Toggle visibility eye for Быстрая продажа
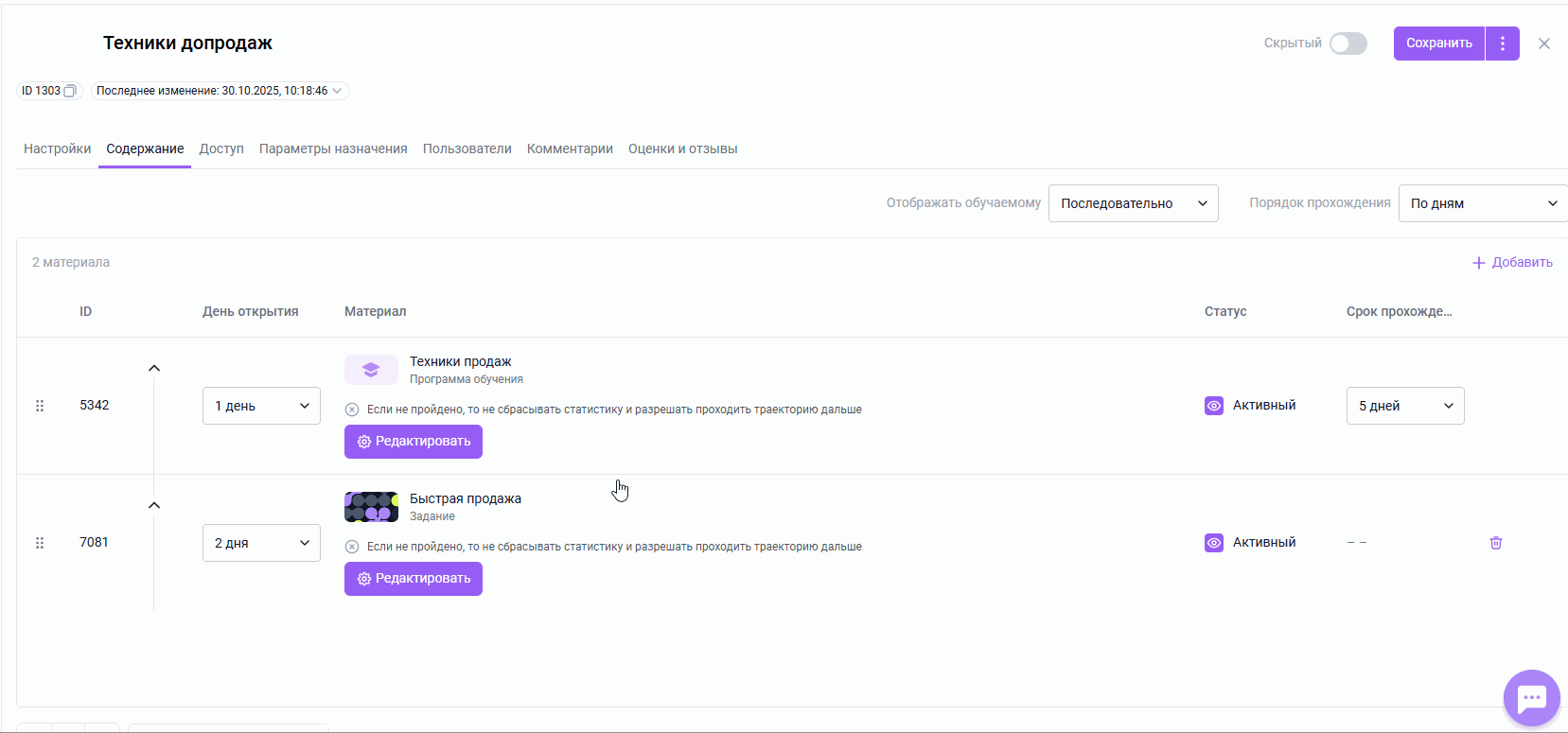This screenshot has width=1568, height=733. coord(1214,543)
